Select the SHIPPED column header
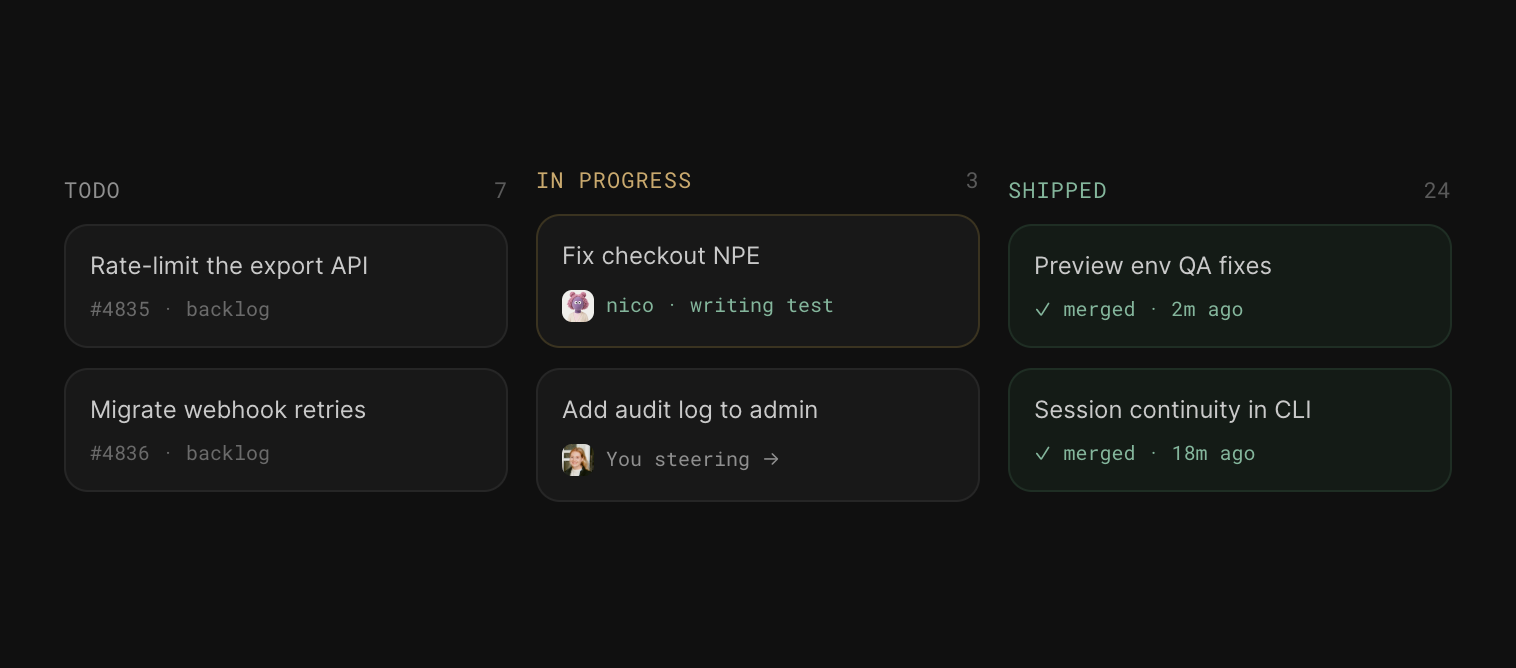This screenshot has height=668, width=1516. (x=1058, y=191)
